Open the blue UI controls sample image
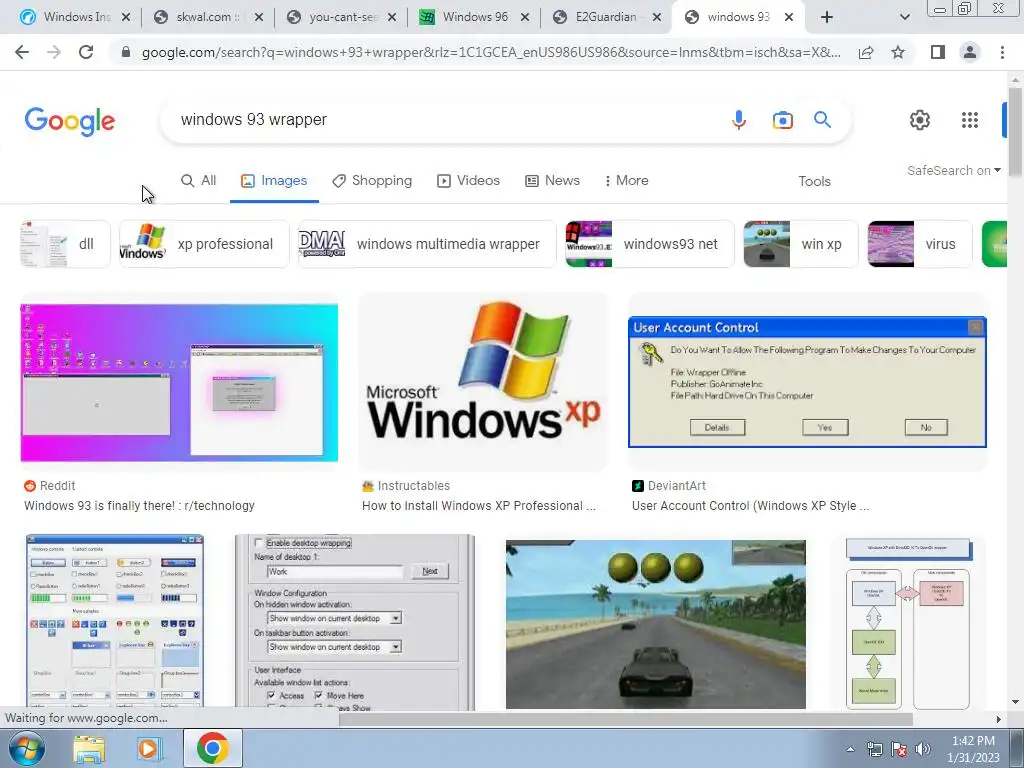The height and width of the screenshot is (768, 1024). 115,621
